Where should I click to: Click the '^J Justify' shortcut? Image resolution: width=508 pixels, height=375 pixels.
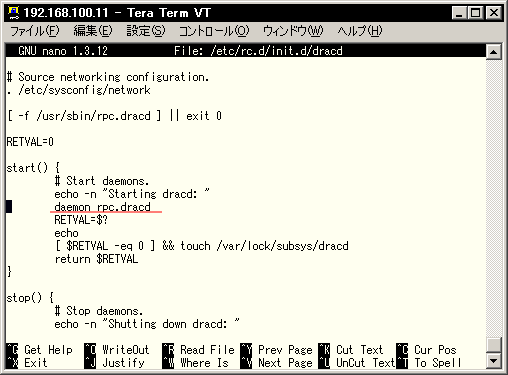115,363
